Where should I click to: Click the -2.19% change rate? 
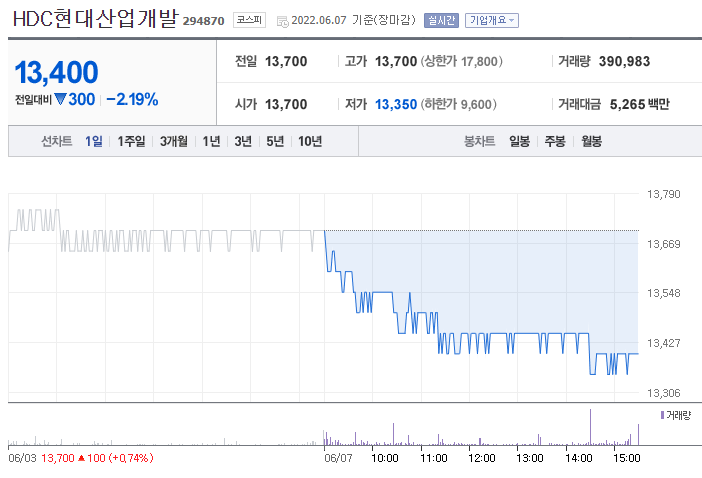132,99
